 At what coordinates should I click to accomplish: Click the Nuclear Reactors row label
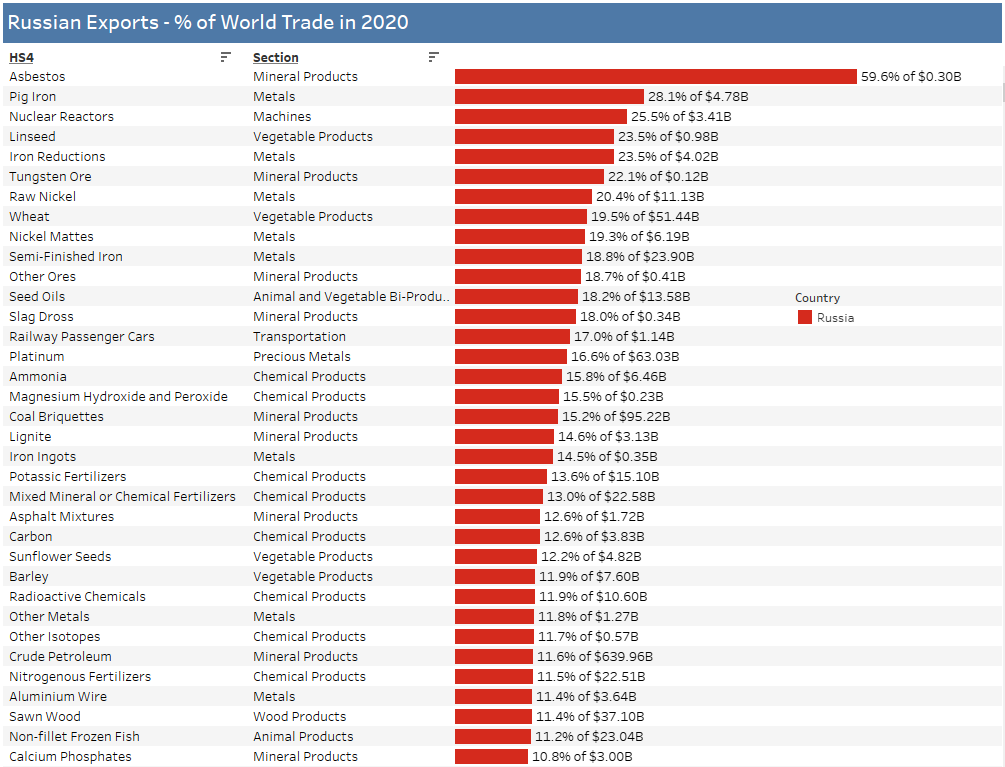(x=61, y=117)
